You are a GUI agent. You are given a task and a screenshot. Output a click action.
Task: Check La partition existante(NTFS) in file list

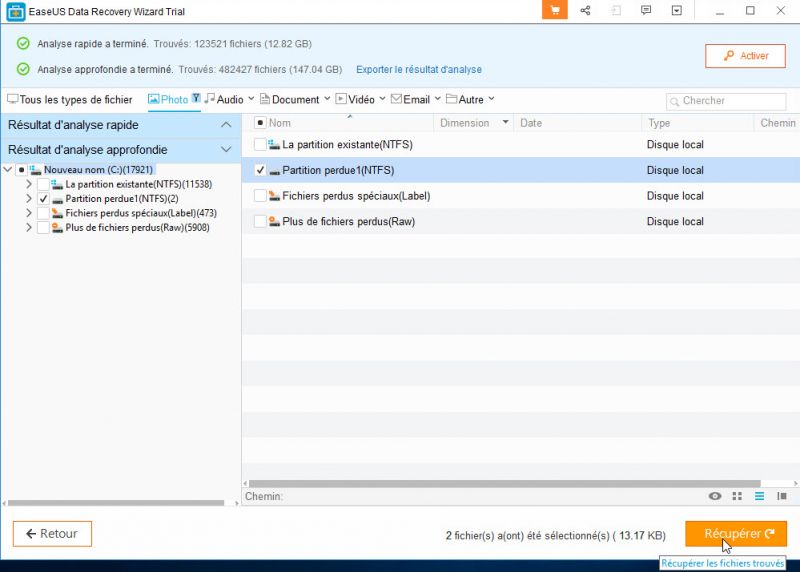260,145
